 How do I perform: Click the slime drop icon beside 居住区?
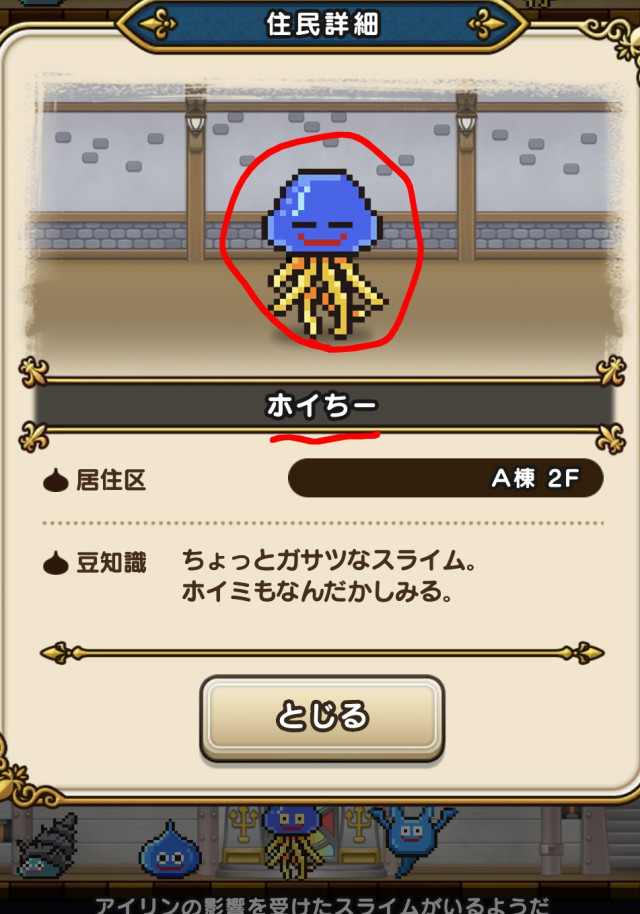point(56,480)
